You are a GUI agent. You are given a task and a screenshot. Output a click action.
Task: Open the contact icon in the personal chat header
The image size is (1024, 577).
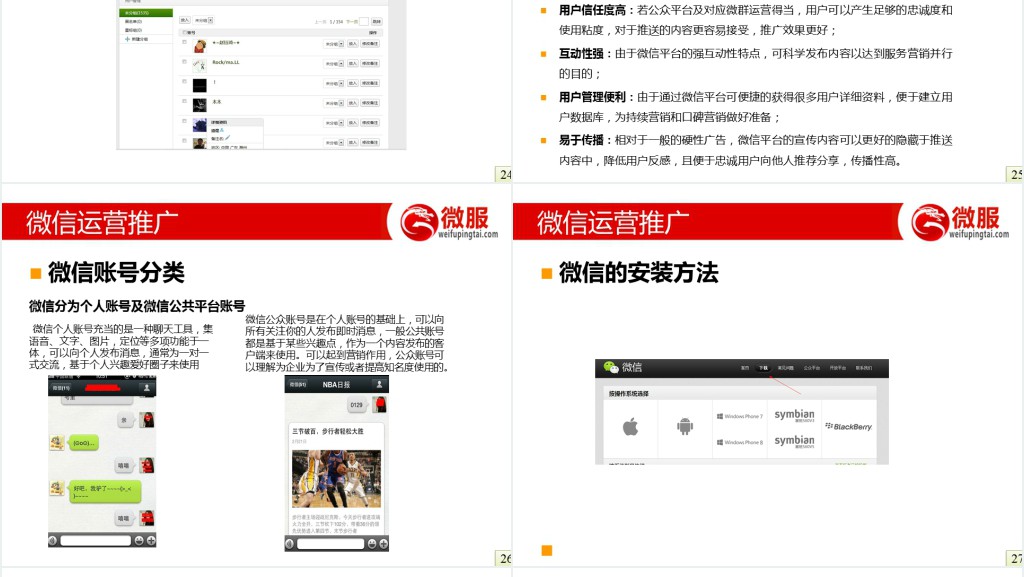(147, 388)
